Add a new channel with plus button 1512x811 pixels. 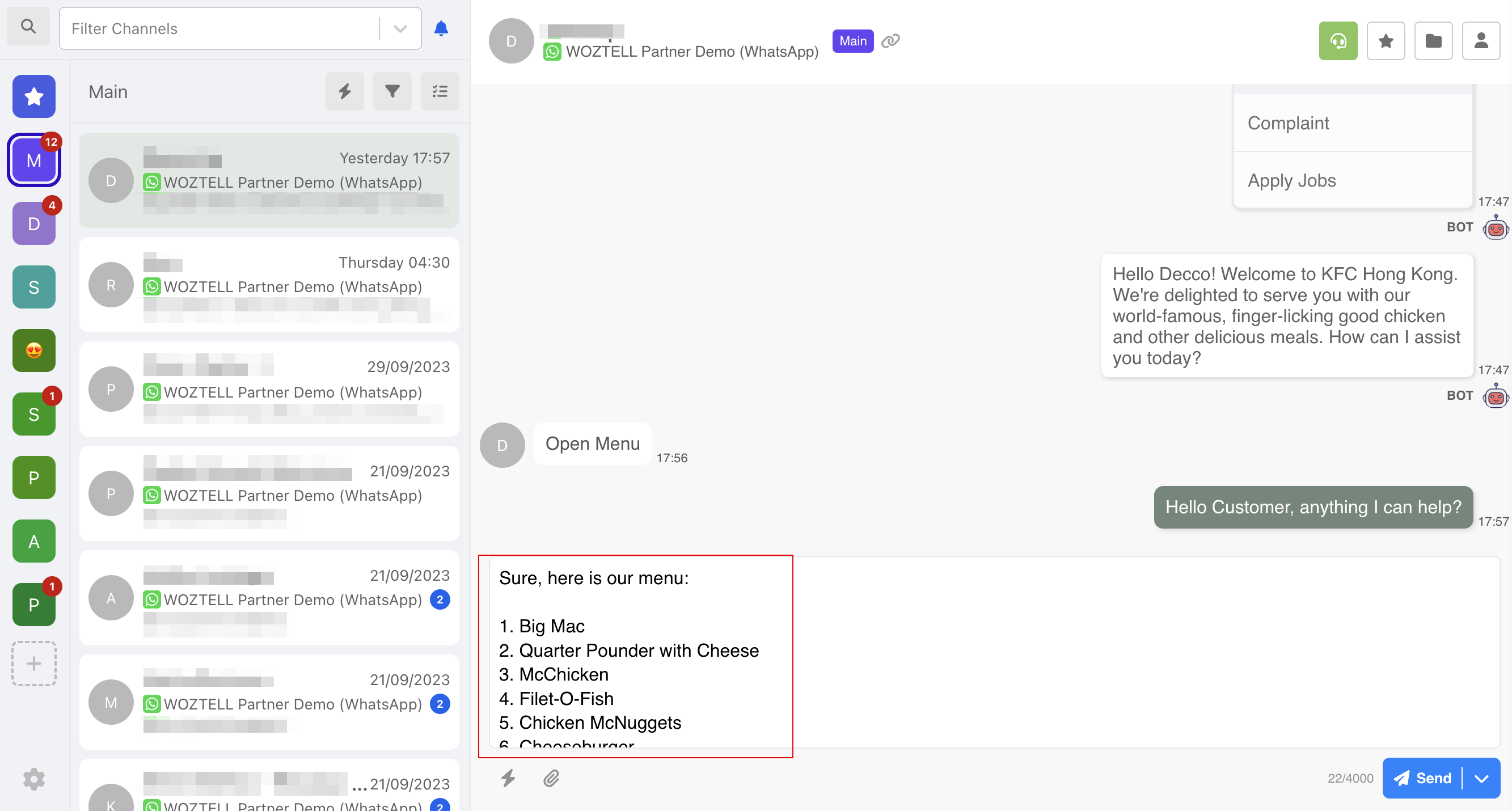[34, 663]
